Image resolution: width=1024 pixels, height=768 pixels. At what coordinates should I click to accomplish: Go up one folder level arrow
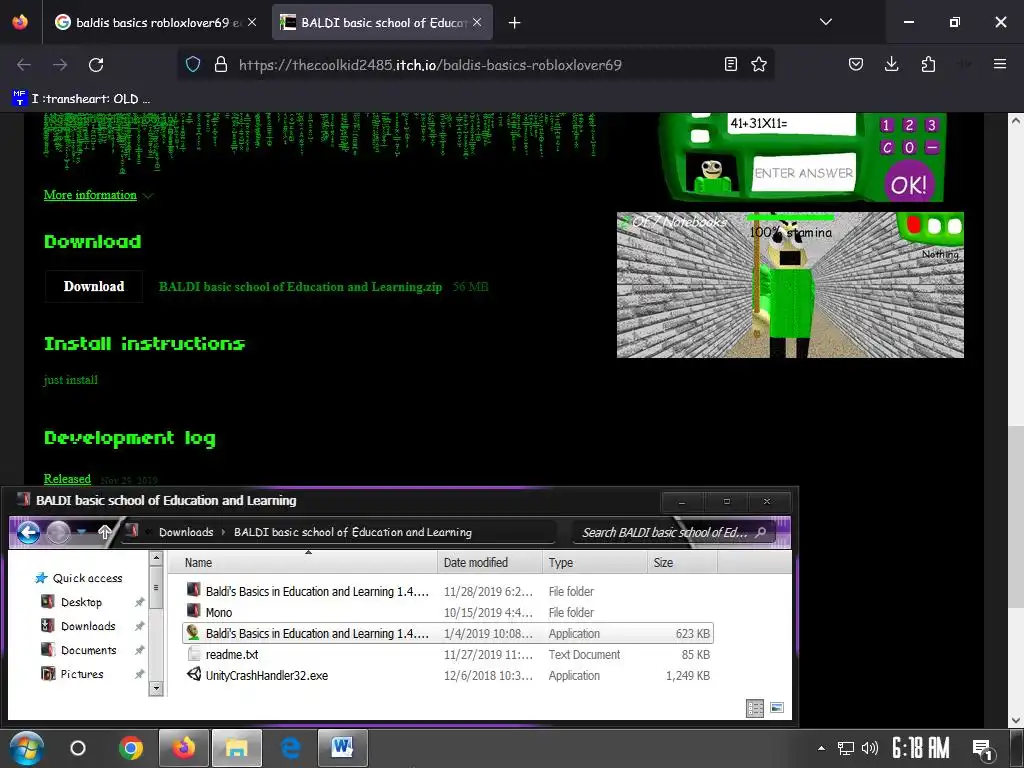tap(104, 532)
